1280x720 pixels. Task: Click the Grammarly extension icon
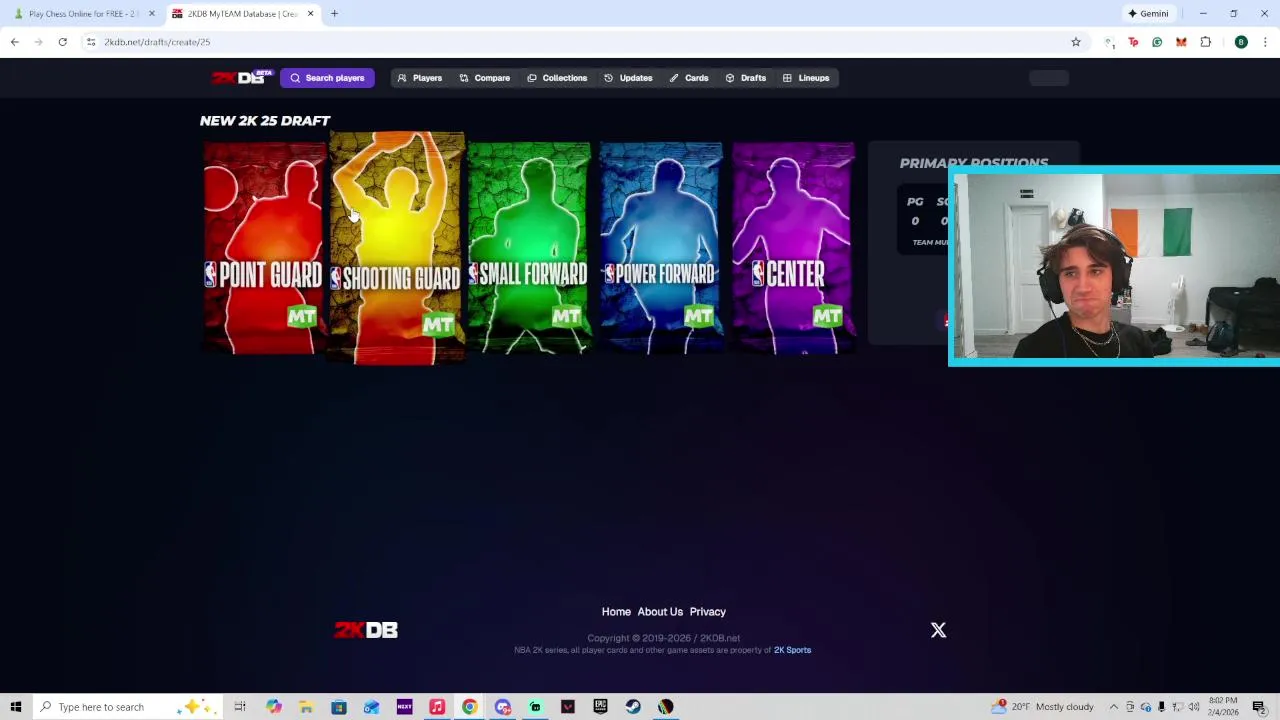1157,42
